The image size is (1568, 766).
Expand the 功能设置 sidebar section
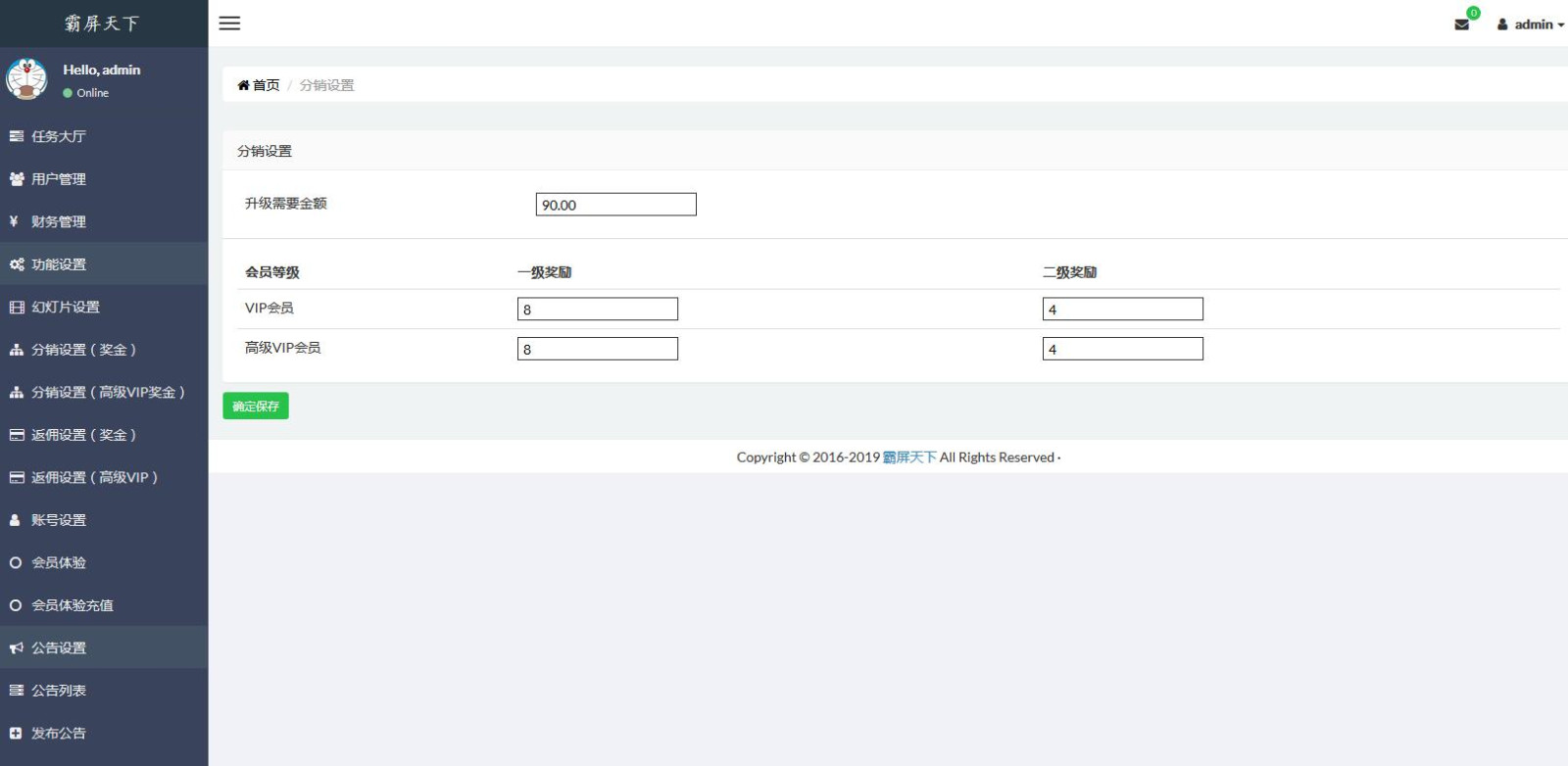click(59, 264)
